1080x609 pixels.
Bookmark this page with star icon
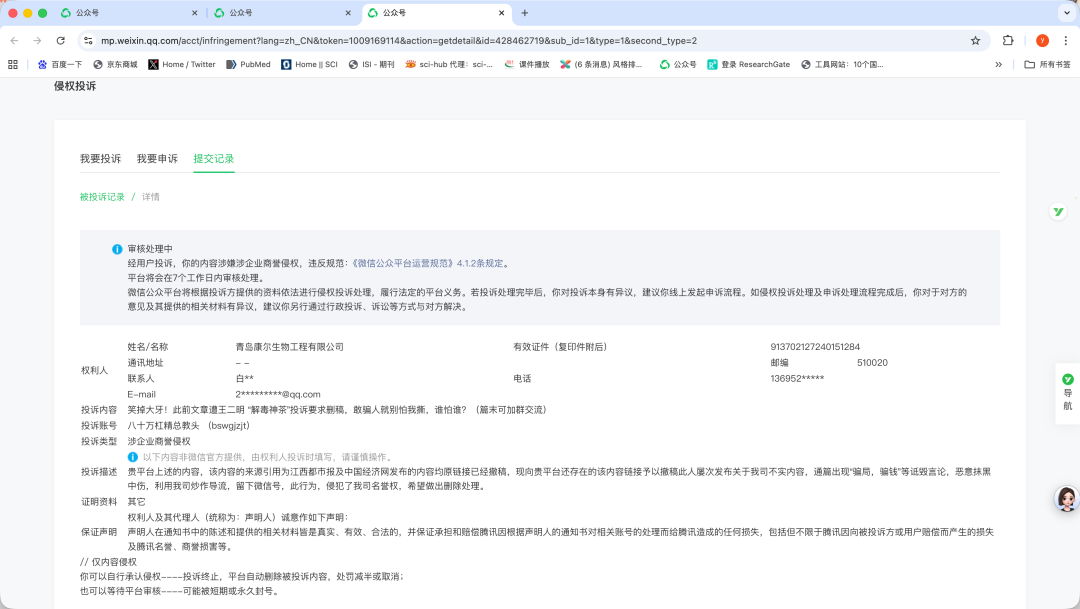975,41
